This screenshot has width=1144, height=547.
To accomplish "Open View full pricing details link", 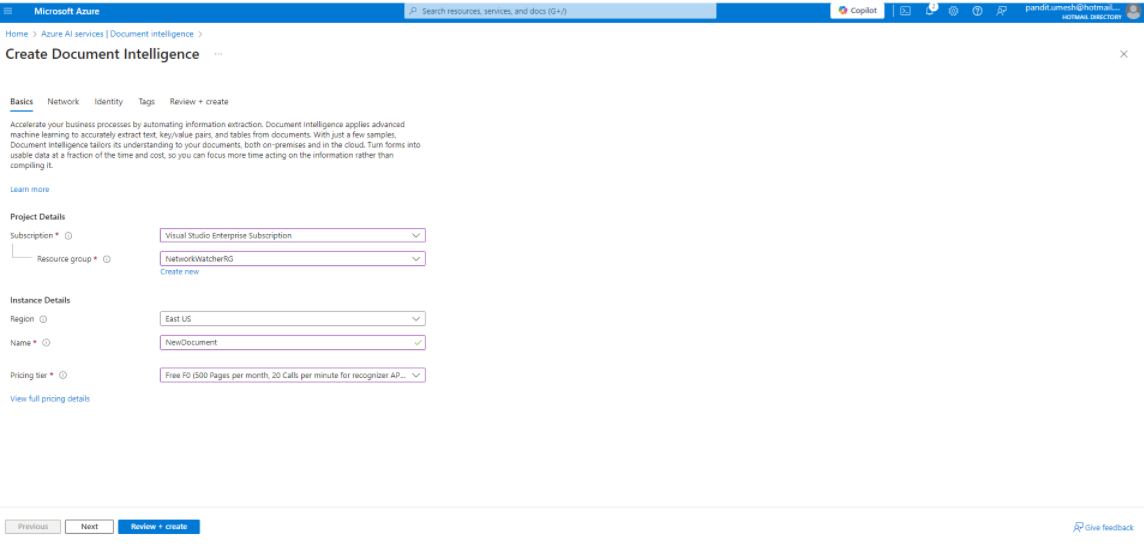I will 50,399.
